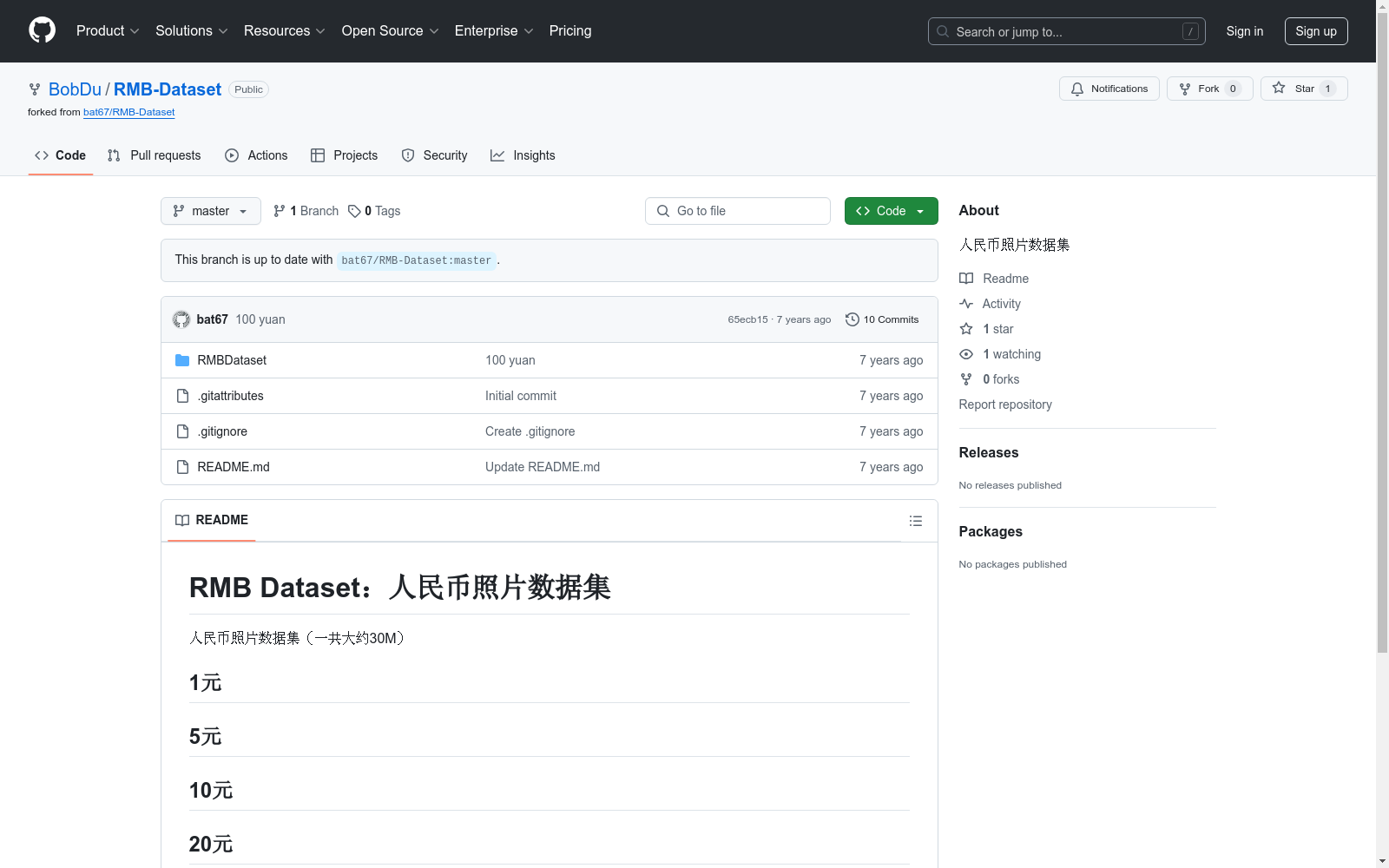Open the master branch selector dropdown
The height and width of the screenshot is (868, 1389).
pos(211,211)
